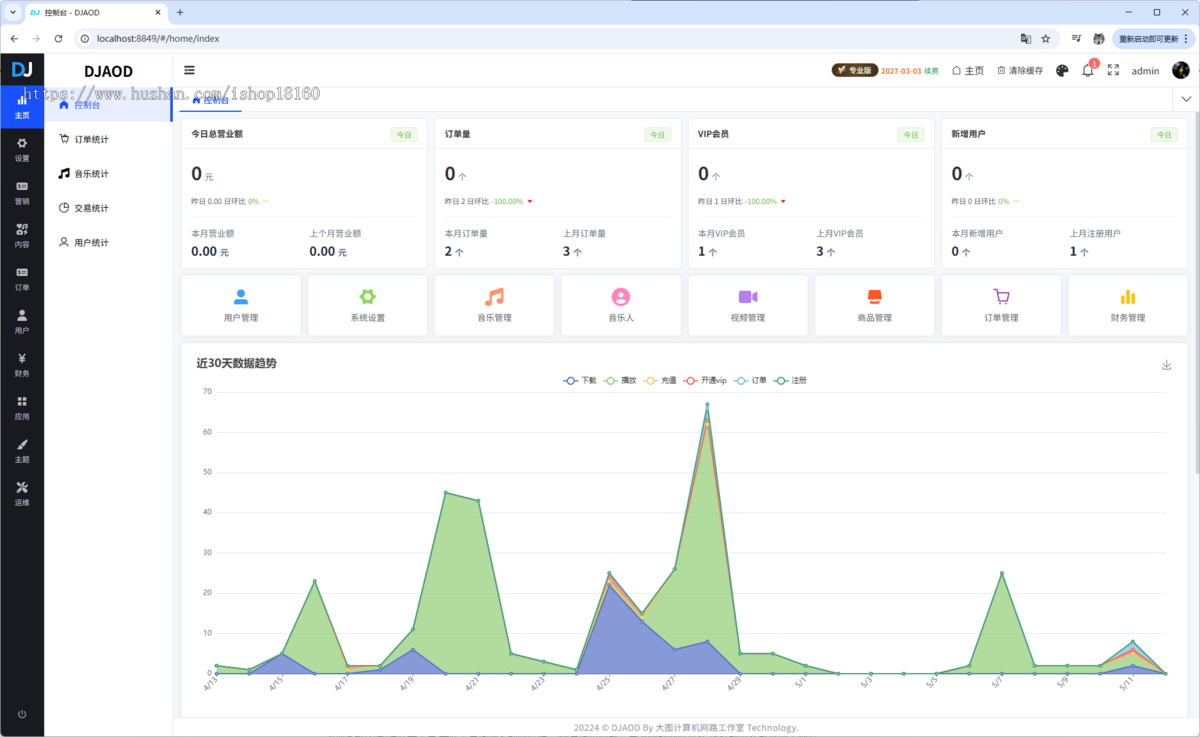Collapse the menu with the hamburger icon
1200x737 pixels.
click(189, 70)
